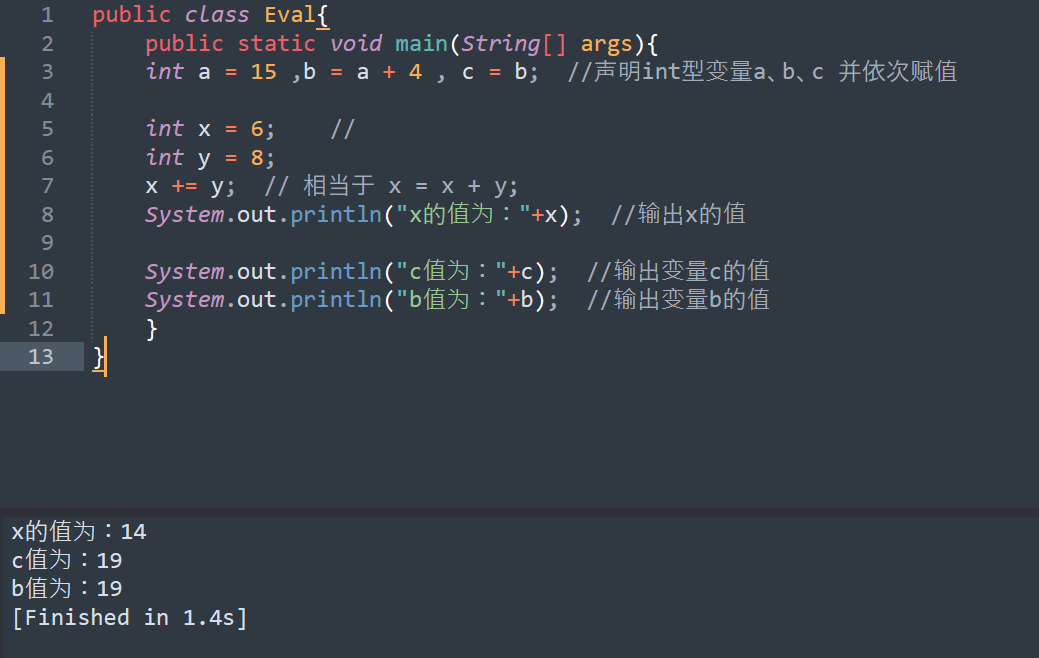The image size is (1039, 658).
Task: Click the 'class' keyword on line 1
Action: [217, 15]
